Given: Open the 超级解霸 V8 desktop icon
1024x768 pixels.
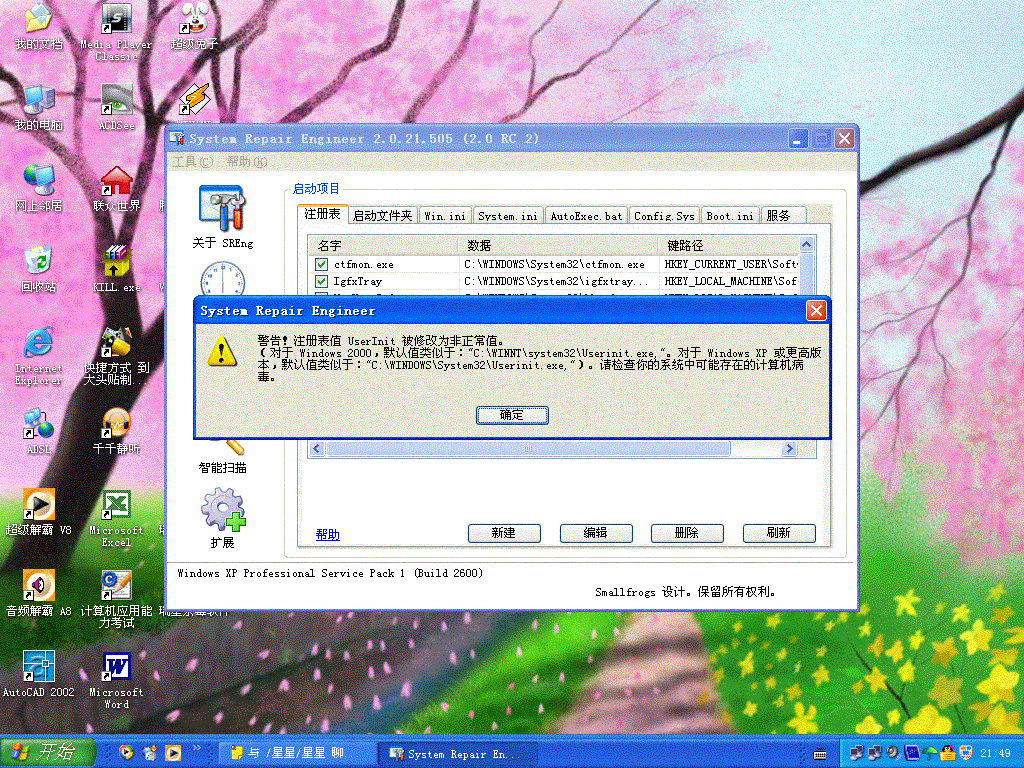Looking at the screenshot, I should click(x=39, y=513).
